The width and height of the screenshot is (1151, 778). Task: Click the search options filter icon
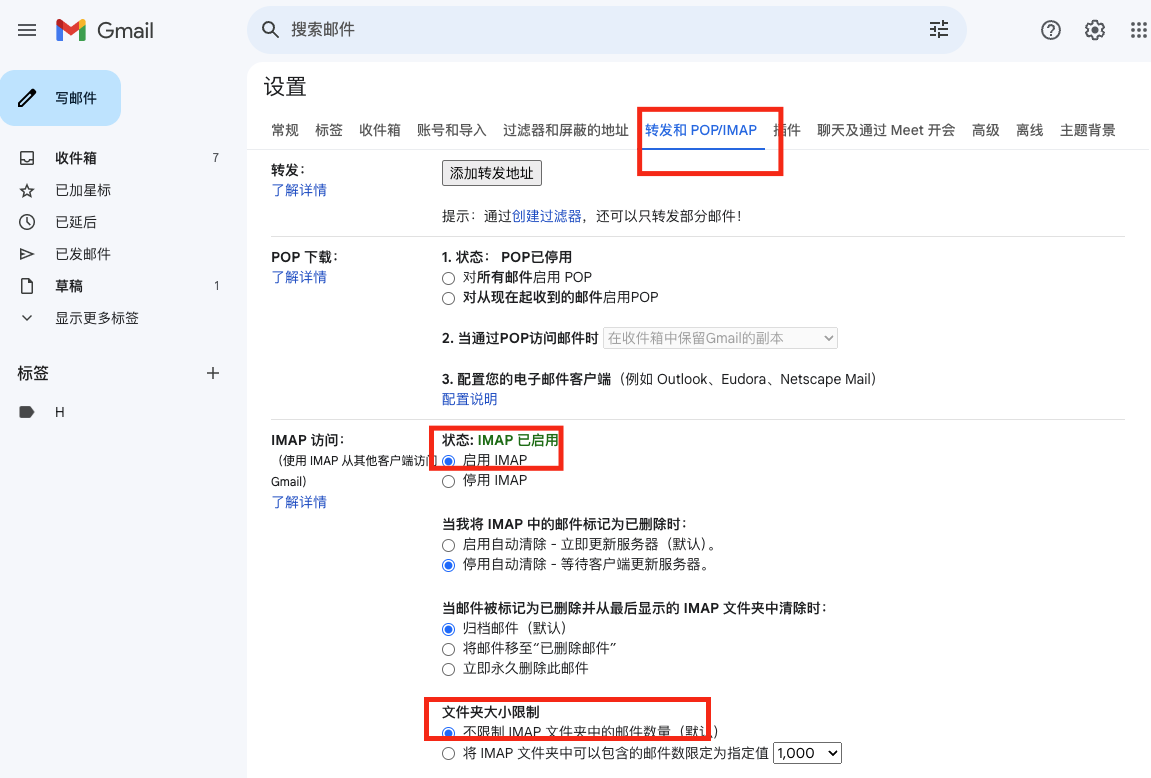pyautogui.click(x=938, y=30)
